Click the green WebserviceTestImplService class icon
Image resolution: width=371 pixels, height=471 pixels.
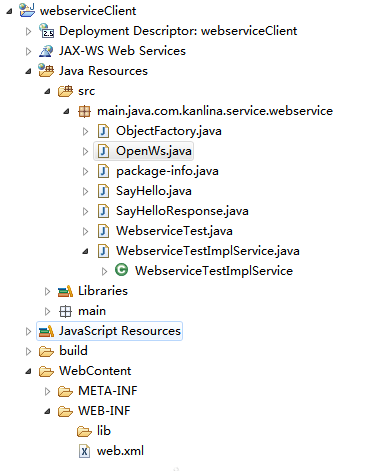tap(122, 270)
